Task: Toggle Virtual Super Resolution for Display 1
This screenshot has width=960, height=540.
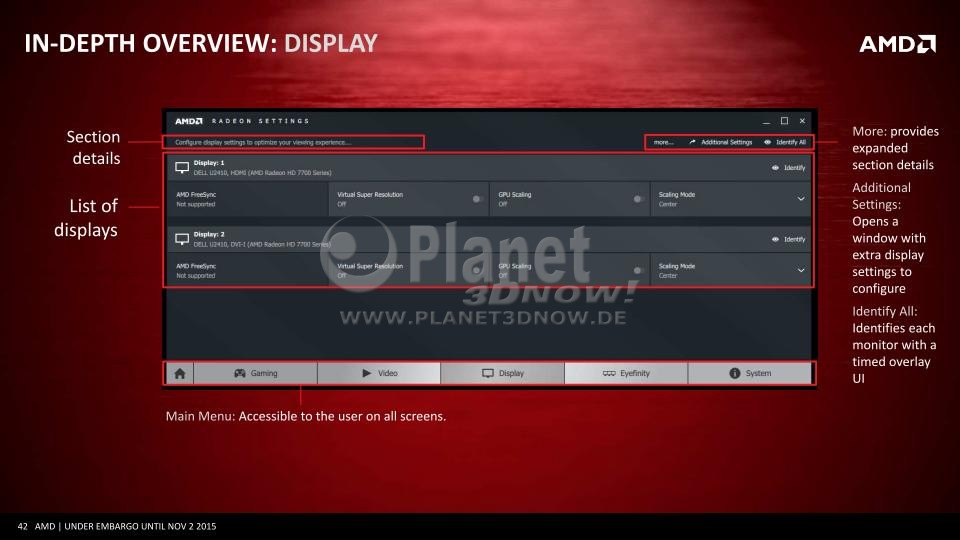Action: tap(477, 199)
